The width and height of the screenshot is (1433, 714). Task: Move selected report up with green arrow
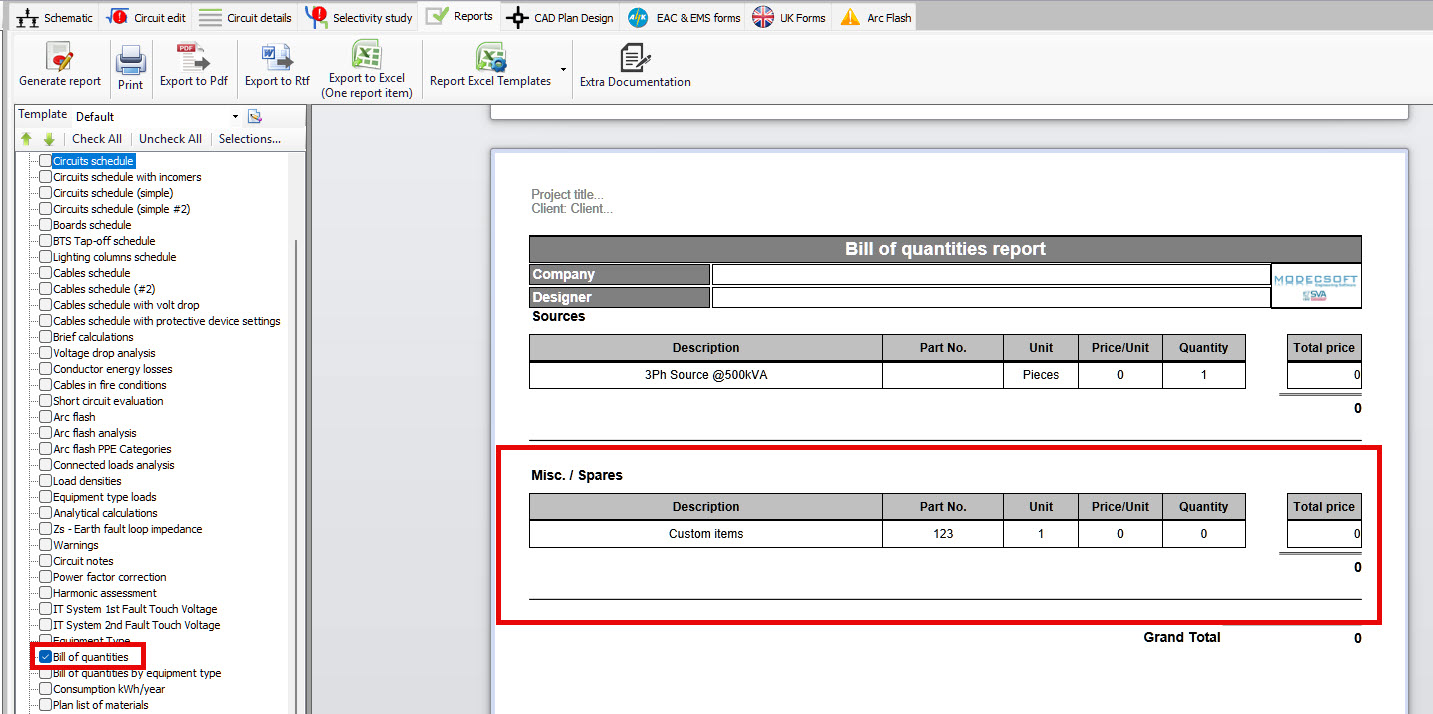27,139
